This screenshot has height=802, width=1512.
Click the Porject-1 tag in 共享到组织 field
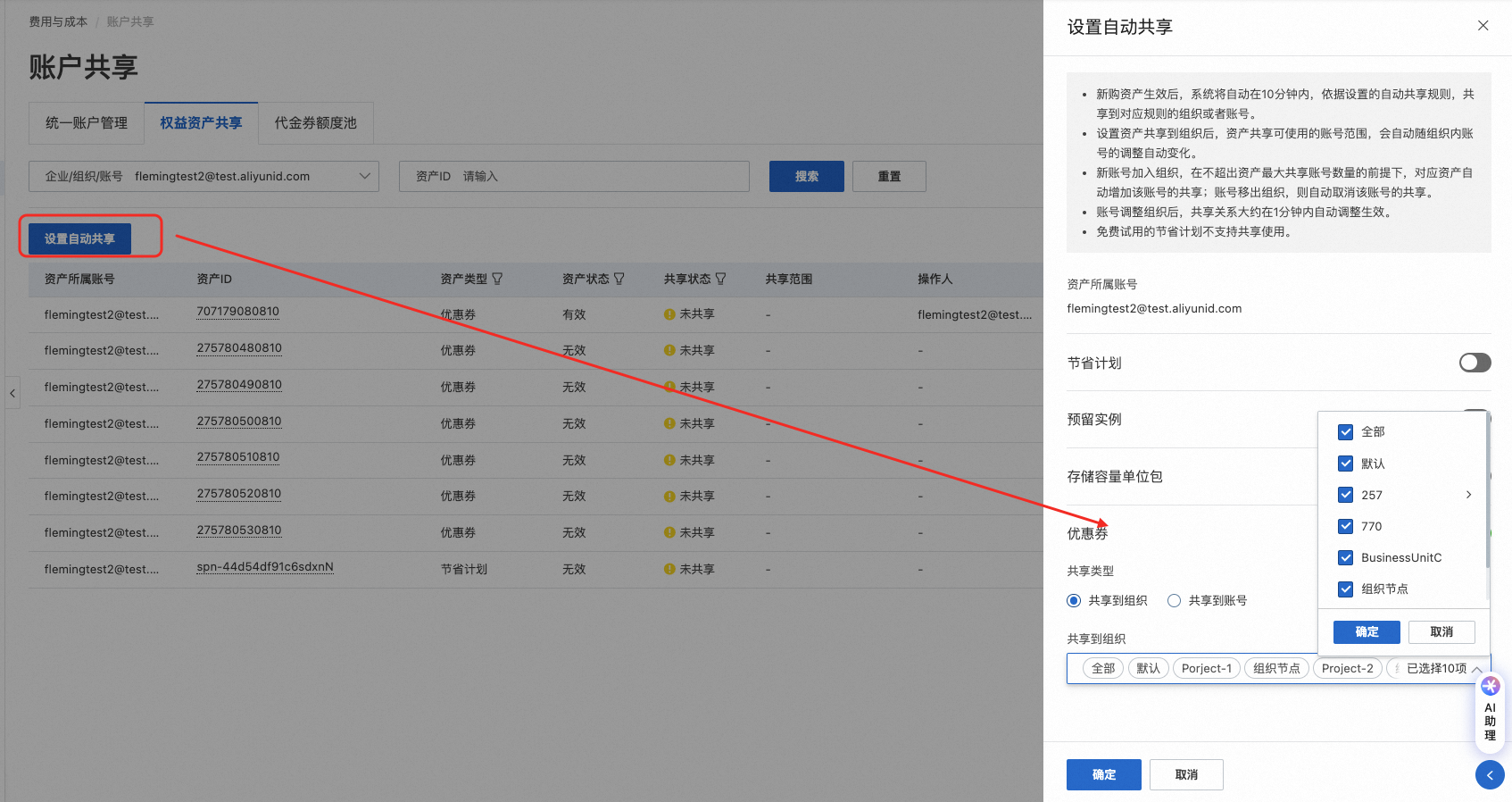point(1207,669)
